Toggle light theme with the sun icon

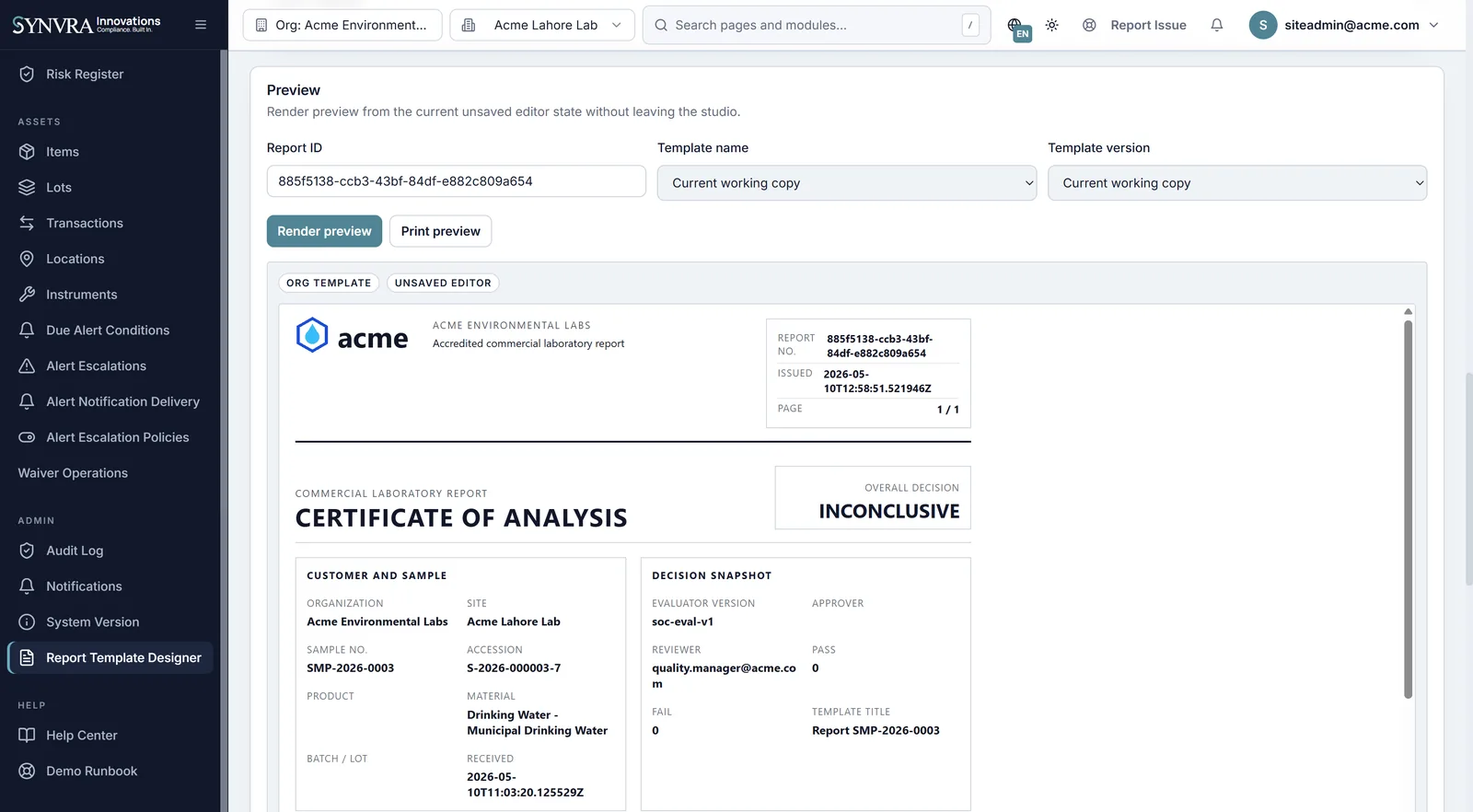coord(1051,25)
